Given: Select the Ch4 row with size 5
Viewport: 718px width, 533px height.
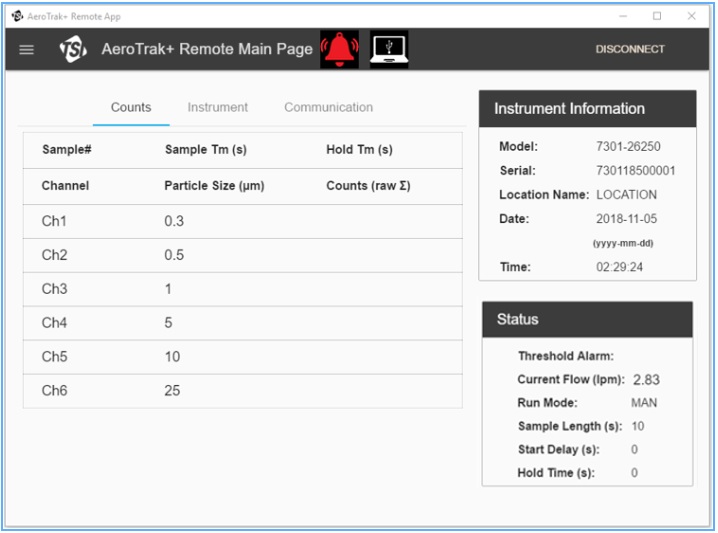Looking at the screenshot, I should click(x=242, y=324).
